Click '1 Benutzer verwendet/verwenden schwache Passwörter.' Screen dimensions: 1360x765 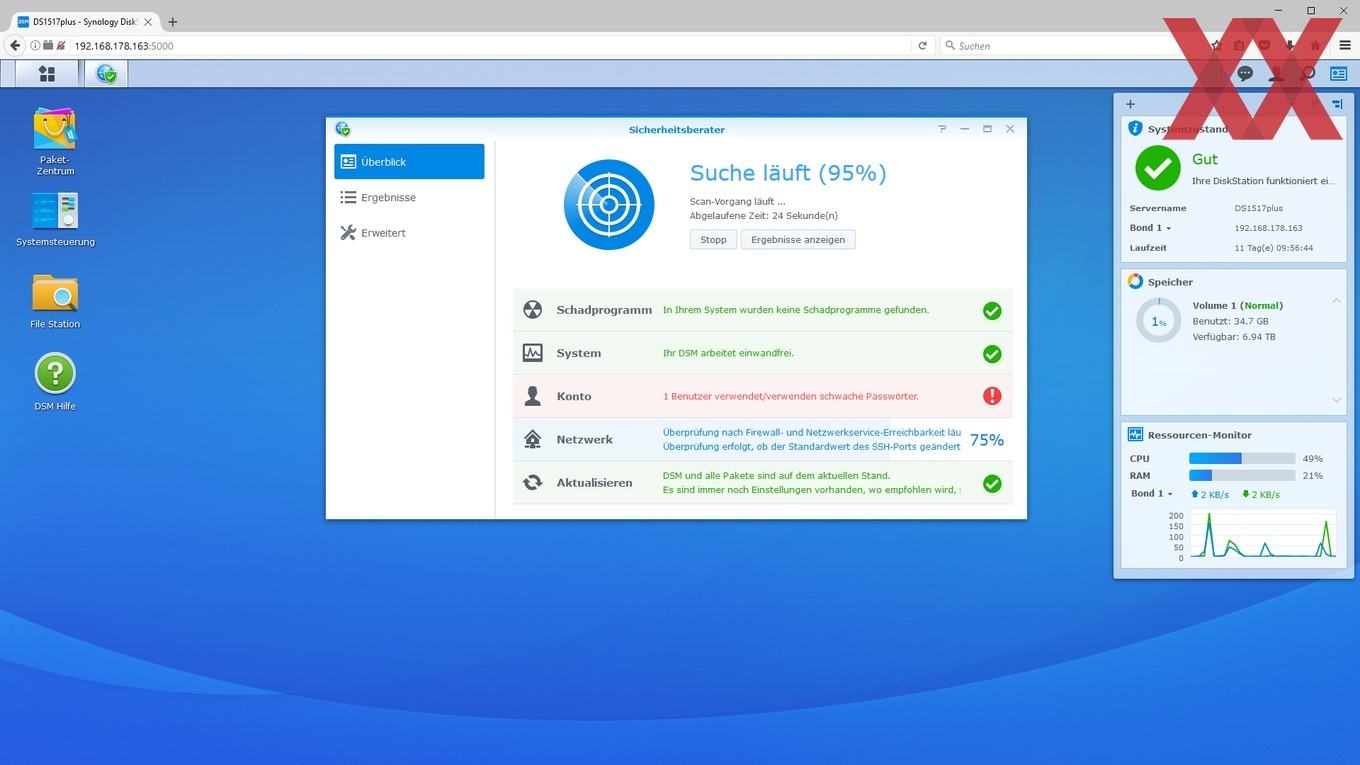(790, 396)
